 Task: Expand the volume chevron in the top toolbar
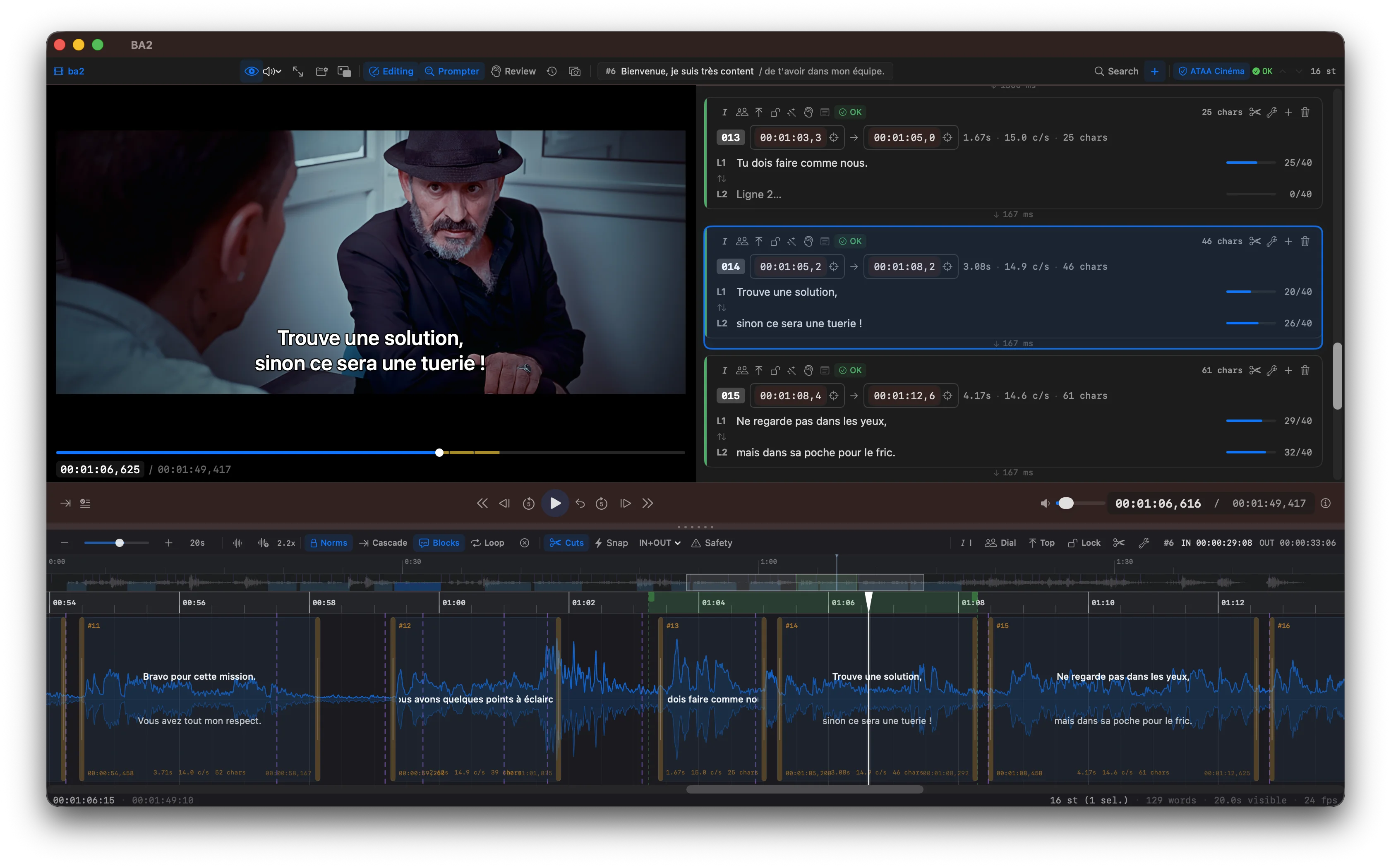pos(279,71)
